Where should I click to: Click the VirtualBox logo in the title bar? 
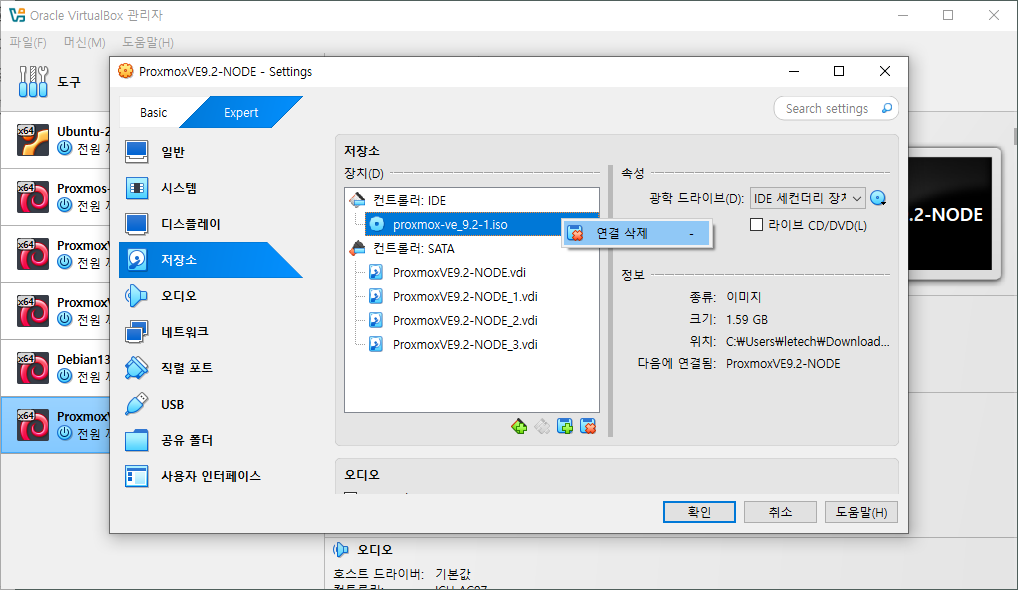coord(17,15)
